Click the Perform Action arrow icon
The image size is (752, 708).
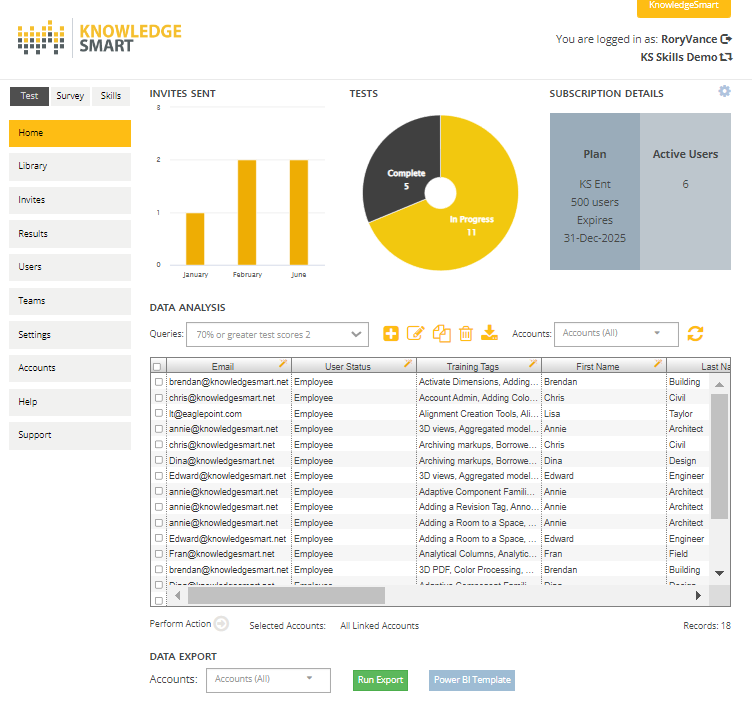[x=221, y=624]
